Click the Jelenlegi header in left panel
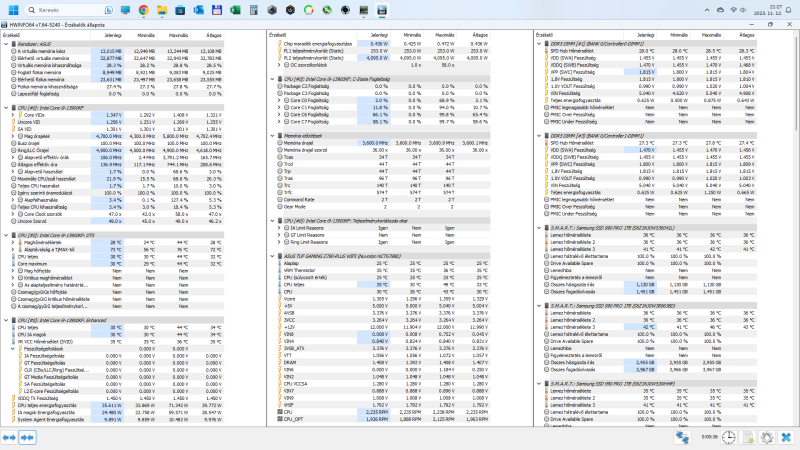Screen dimensions: 800x450 coord(107,35)
